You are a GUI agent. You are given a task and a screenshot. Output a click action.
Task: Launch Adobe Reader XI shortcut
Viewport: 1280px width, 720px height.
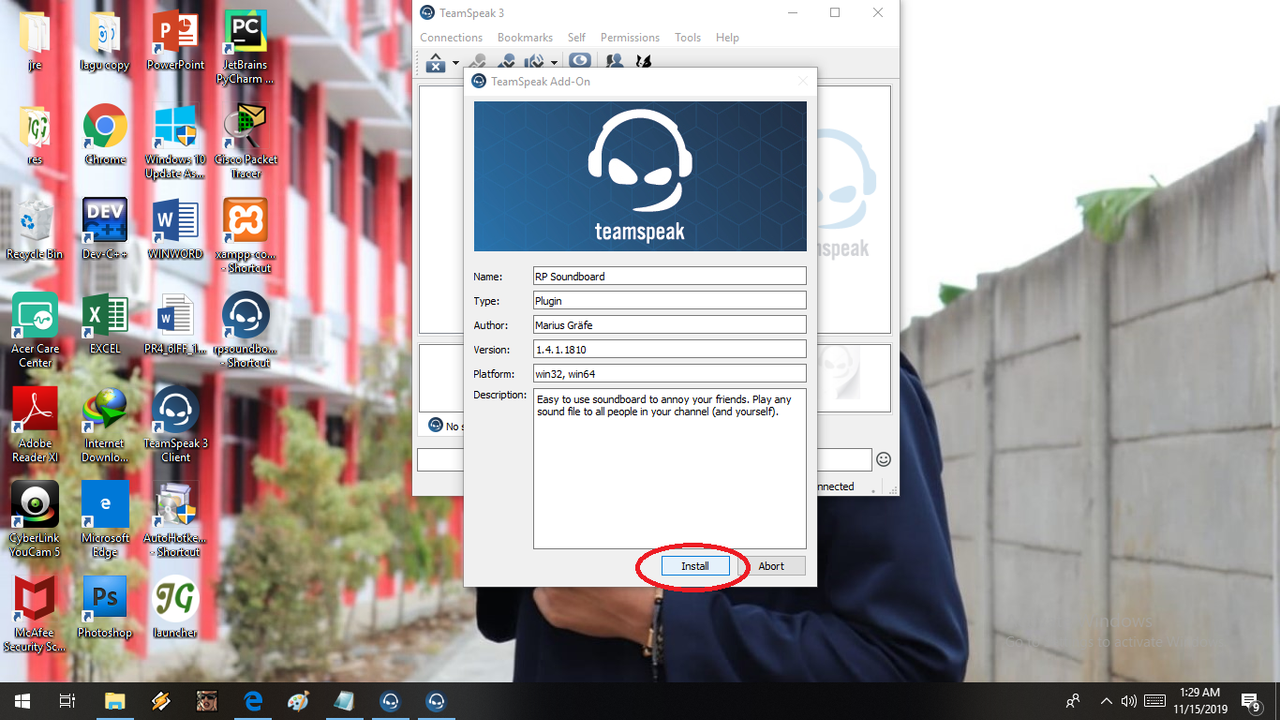[x=35, y=425]
